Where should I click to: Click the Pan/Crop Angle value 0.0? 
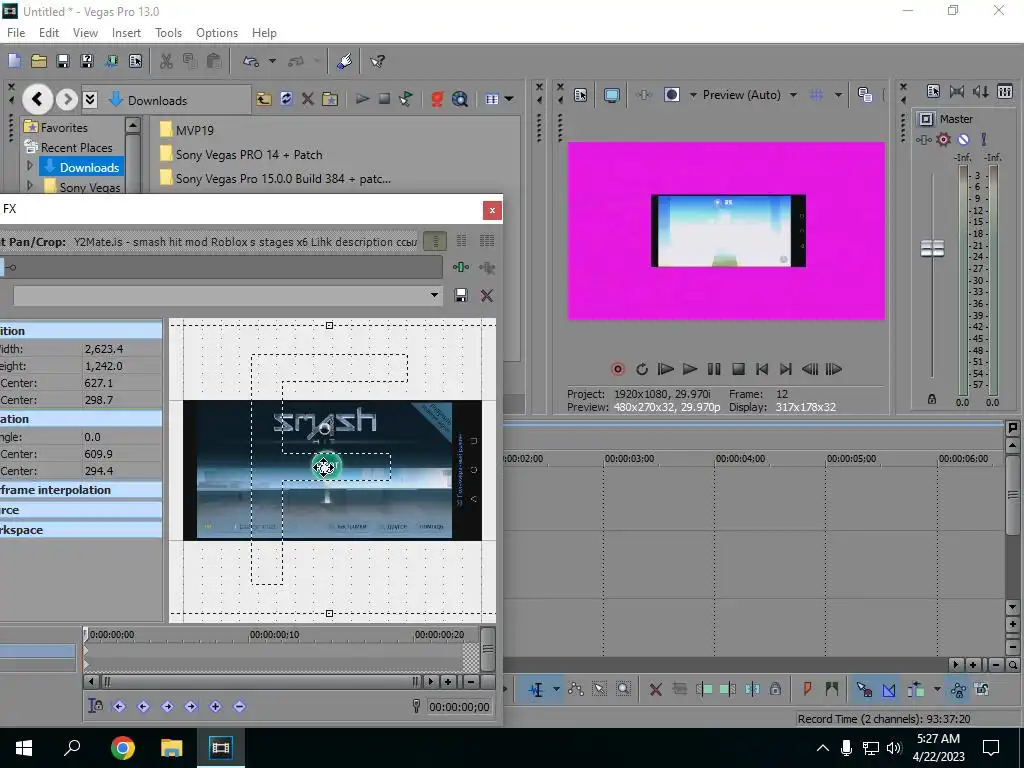(93, 437)
